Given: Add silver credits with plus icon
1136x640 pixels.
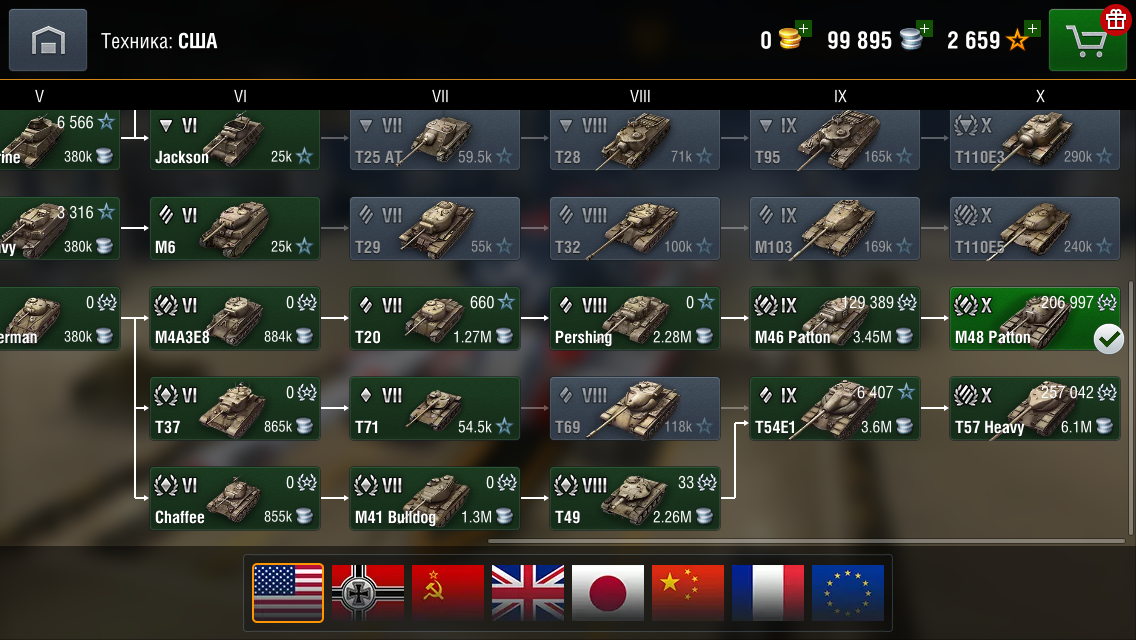Looking at the screenshot, I should (924, 28).
